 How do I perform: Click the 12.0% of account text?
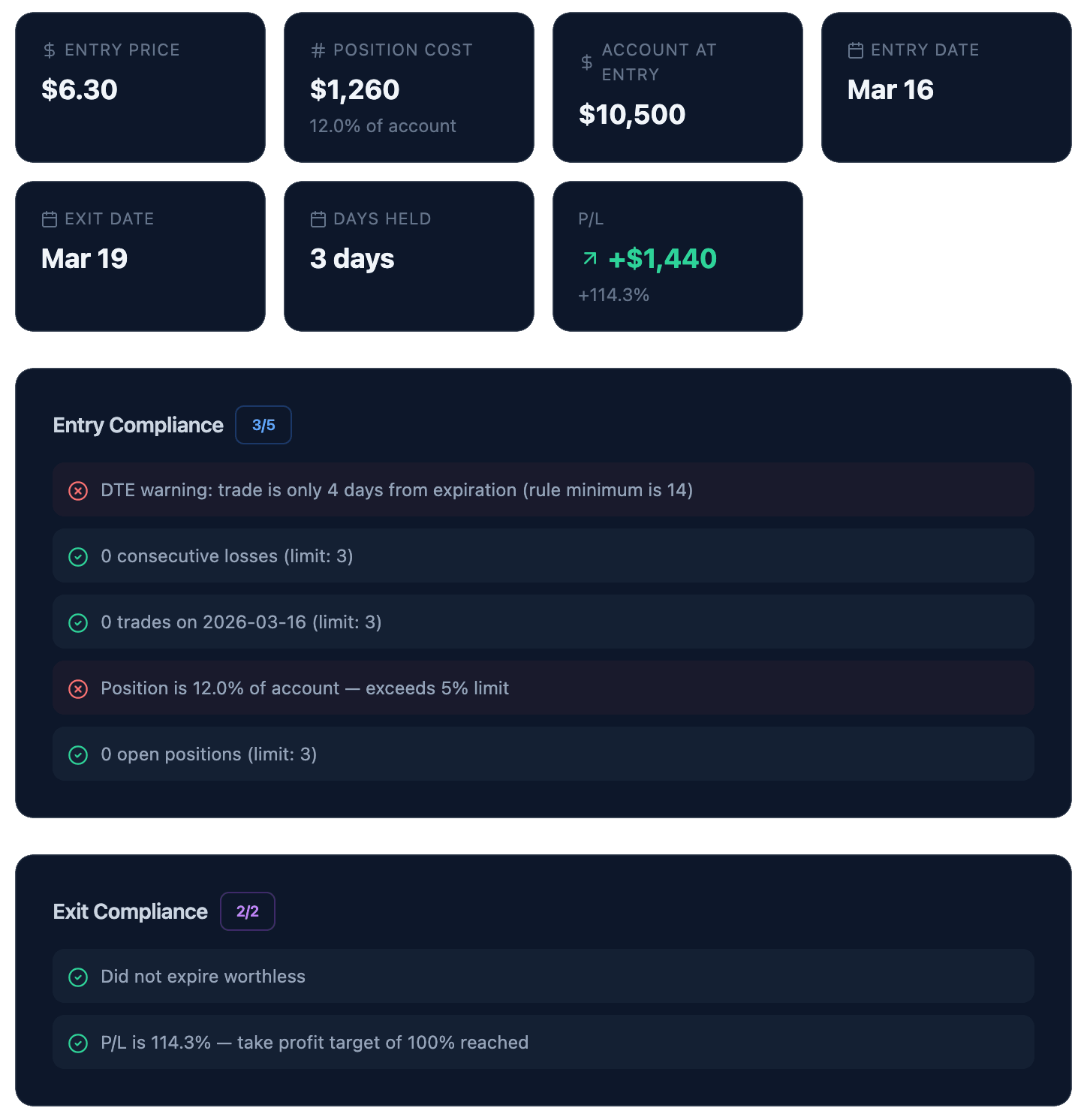click(x=383, y=126)
